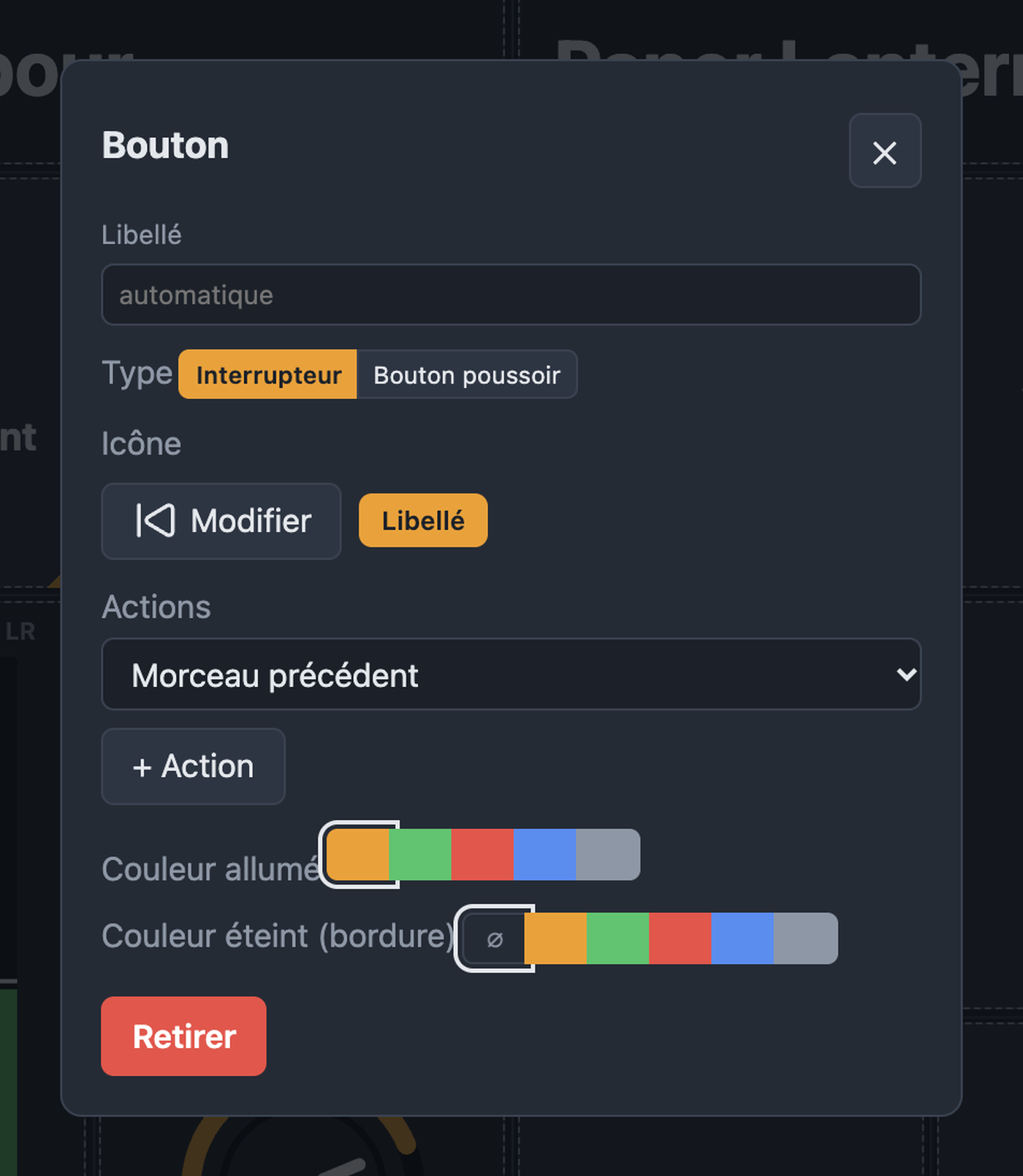This screenshot has width=1023, height=1176.
Task: Toggle the Libellé display option
Action: tap(423, 520)
